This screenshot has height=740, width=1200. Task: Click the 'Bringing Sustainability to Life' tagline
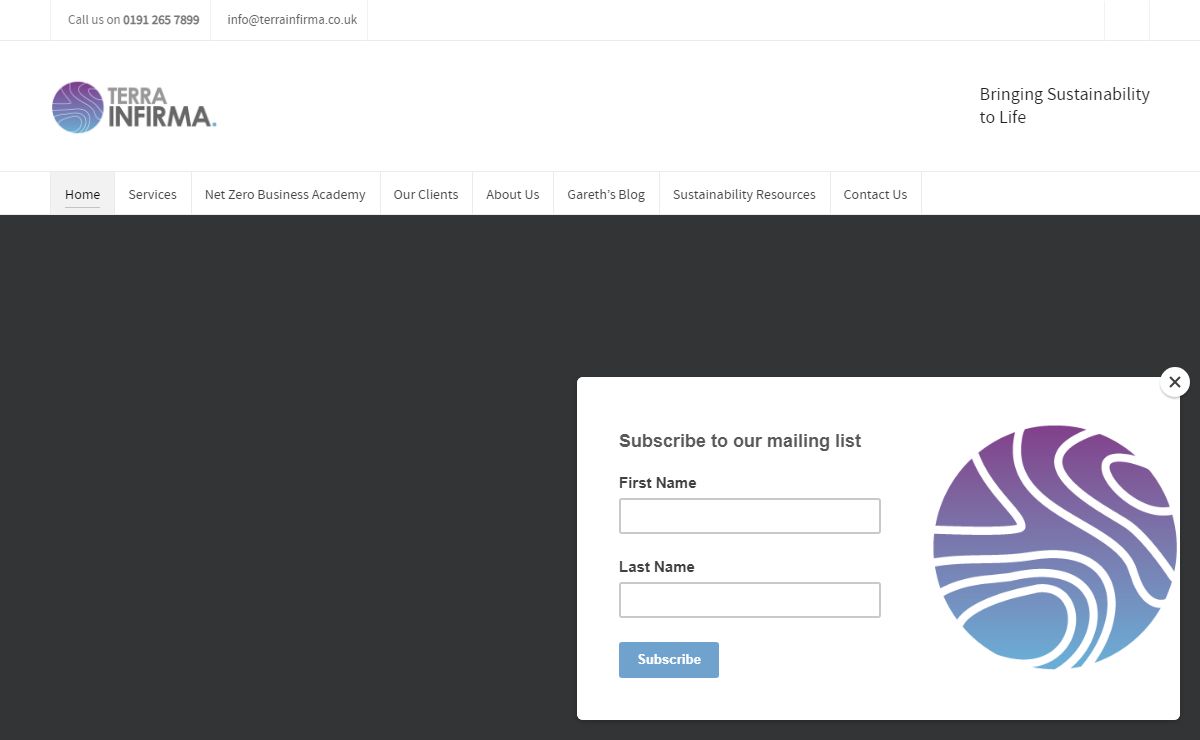point(1065,105)
